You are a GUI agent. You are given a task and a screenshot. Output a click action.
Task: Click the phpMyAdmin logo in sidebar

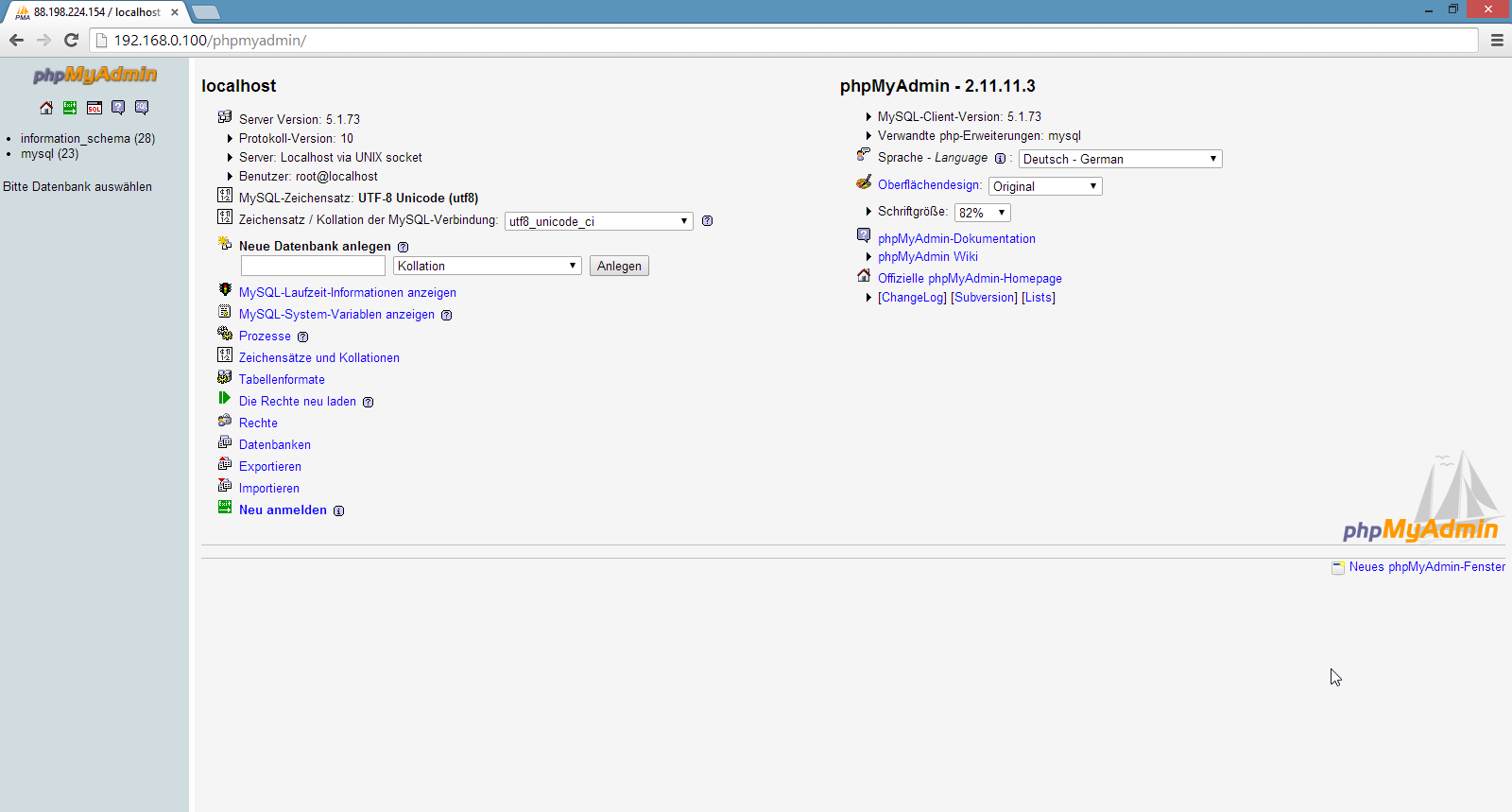94,75
